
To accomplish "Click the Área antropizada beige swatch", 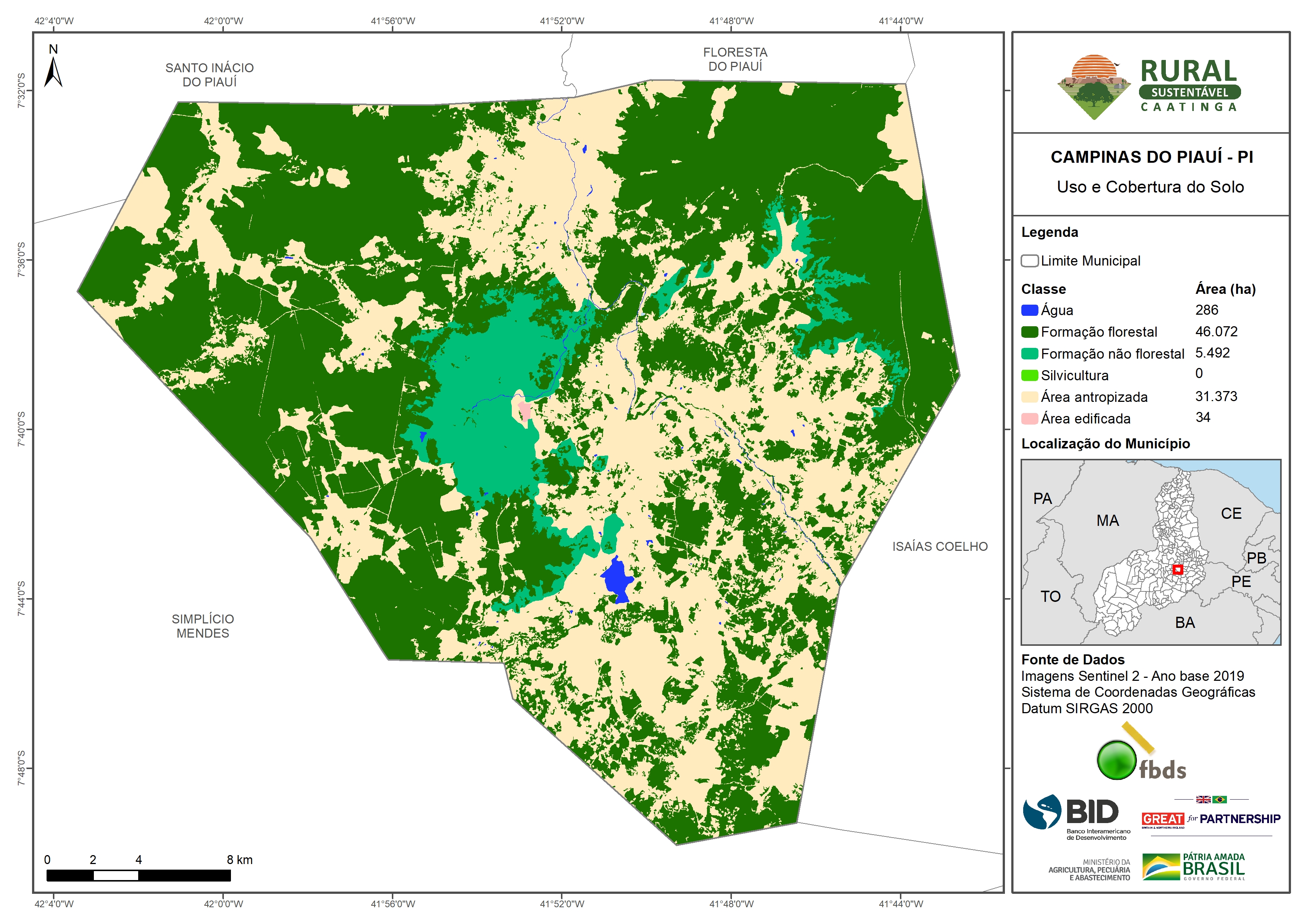I will (1029, 397).
